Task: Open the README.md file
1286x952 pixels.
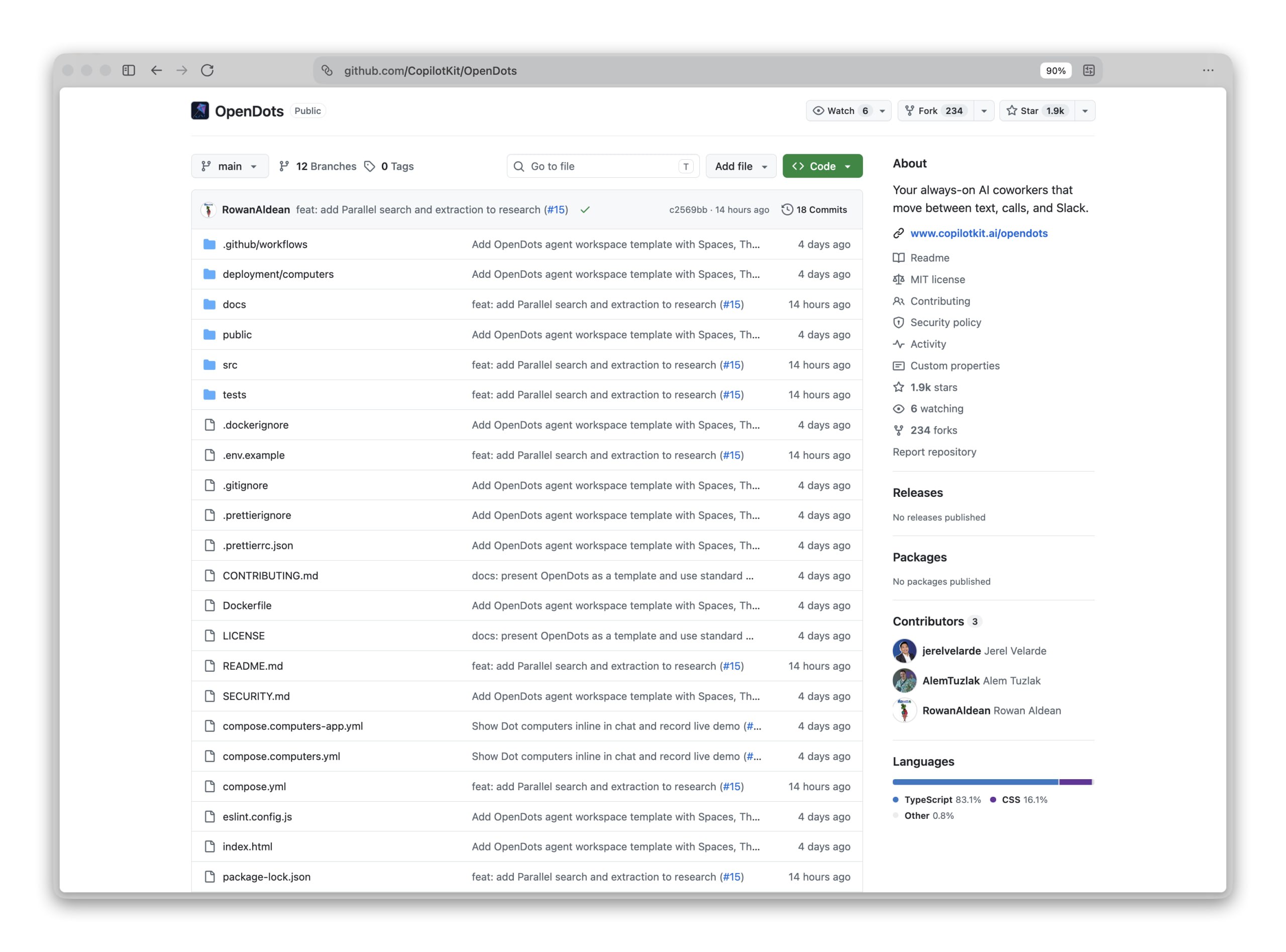Action: tap(252, 666)
